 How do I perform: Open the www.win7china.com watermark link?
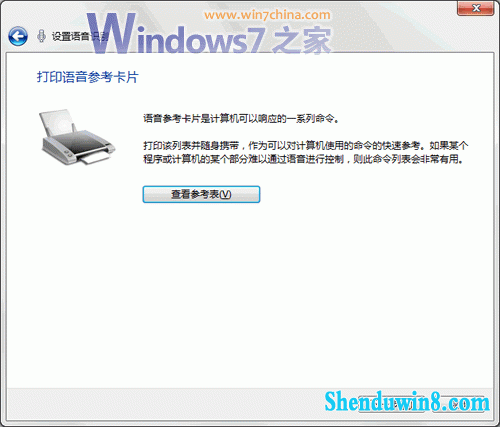click(x=267, y=15)
